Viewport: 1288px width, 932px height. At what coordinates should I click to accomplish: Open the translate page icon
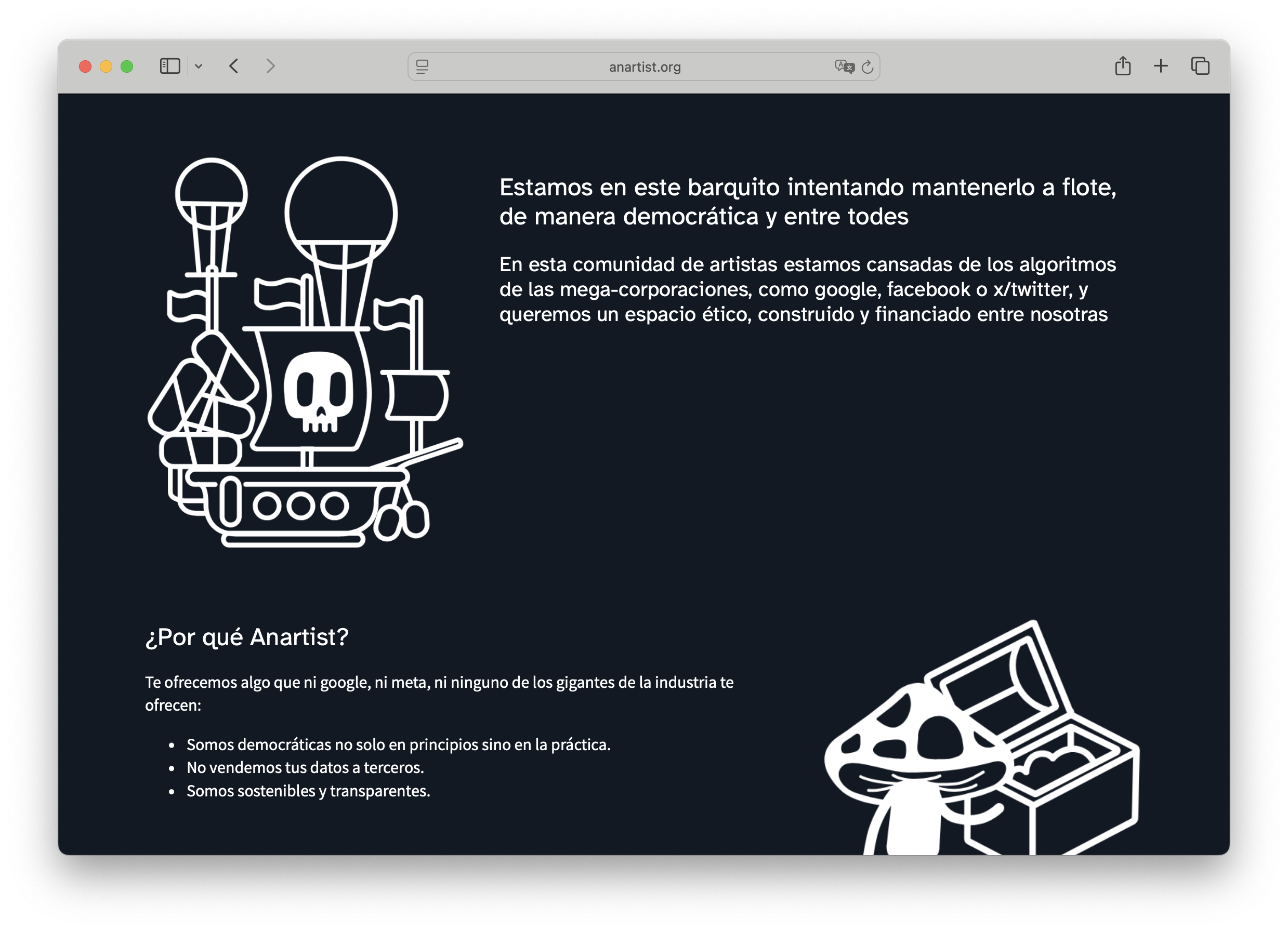pos(844,67)
